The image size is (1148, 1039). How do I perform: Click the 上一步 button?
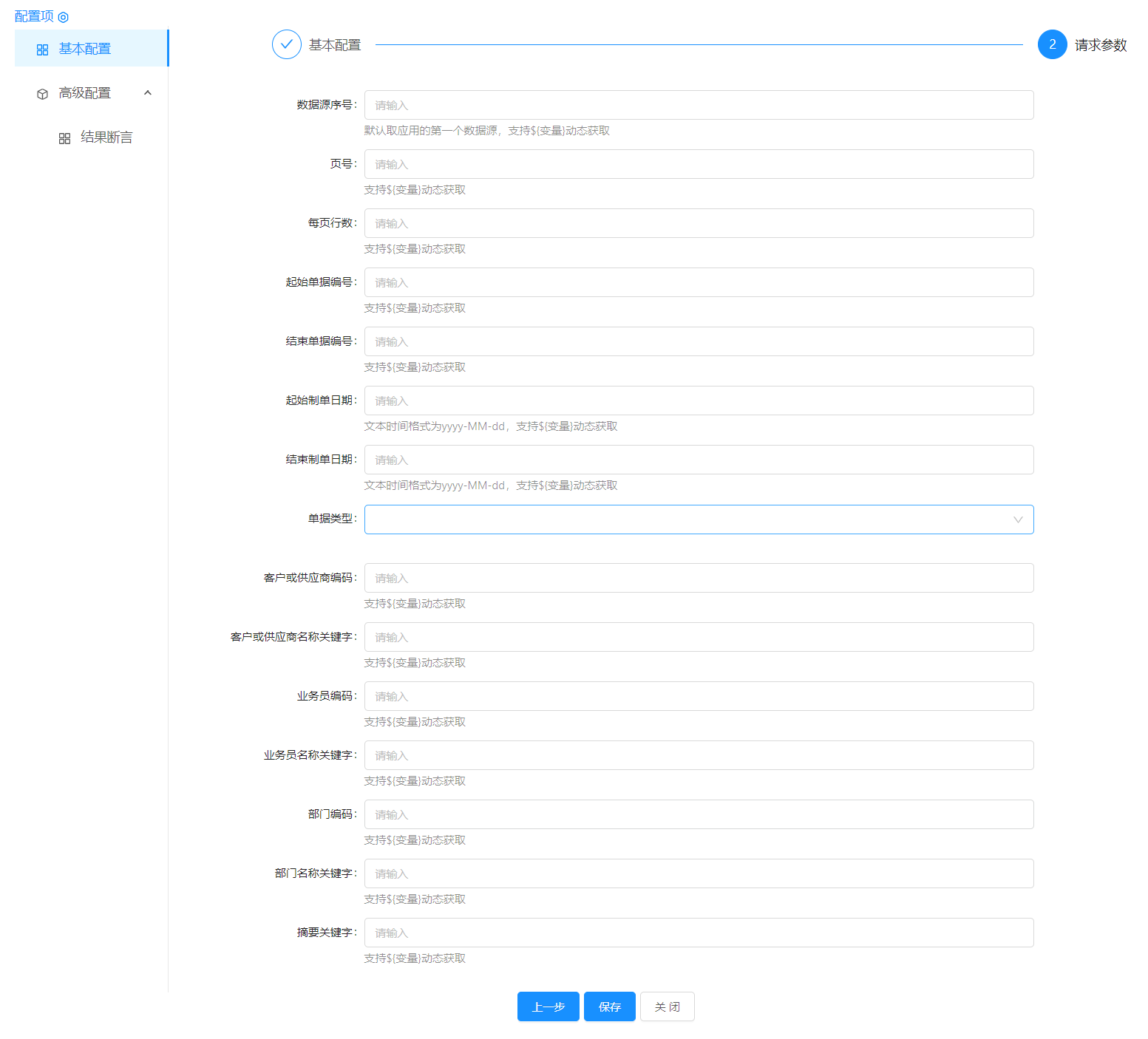point(548,1006)
